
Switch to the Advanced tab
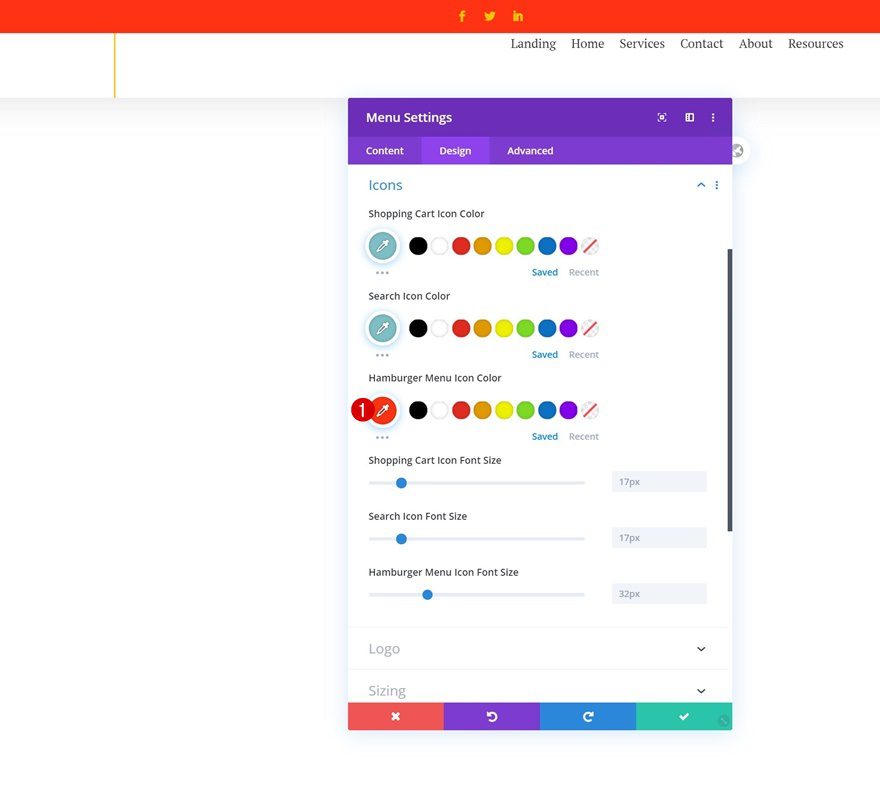point(528,150)
